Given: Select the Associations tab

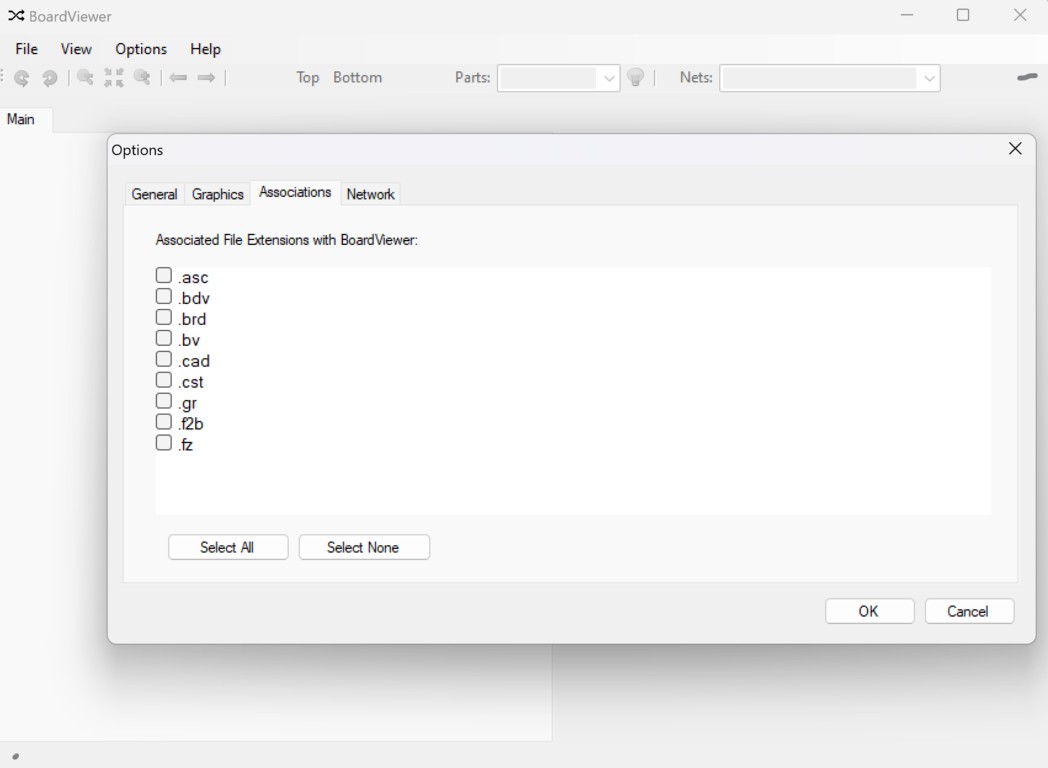Looking at the screenshot, I should coord(295,193).
